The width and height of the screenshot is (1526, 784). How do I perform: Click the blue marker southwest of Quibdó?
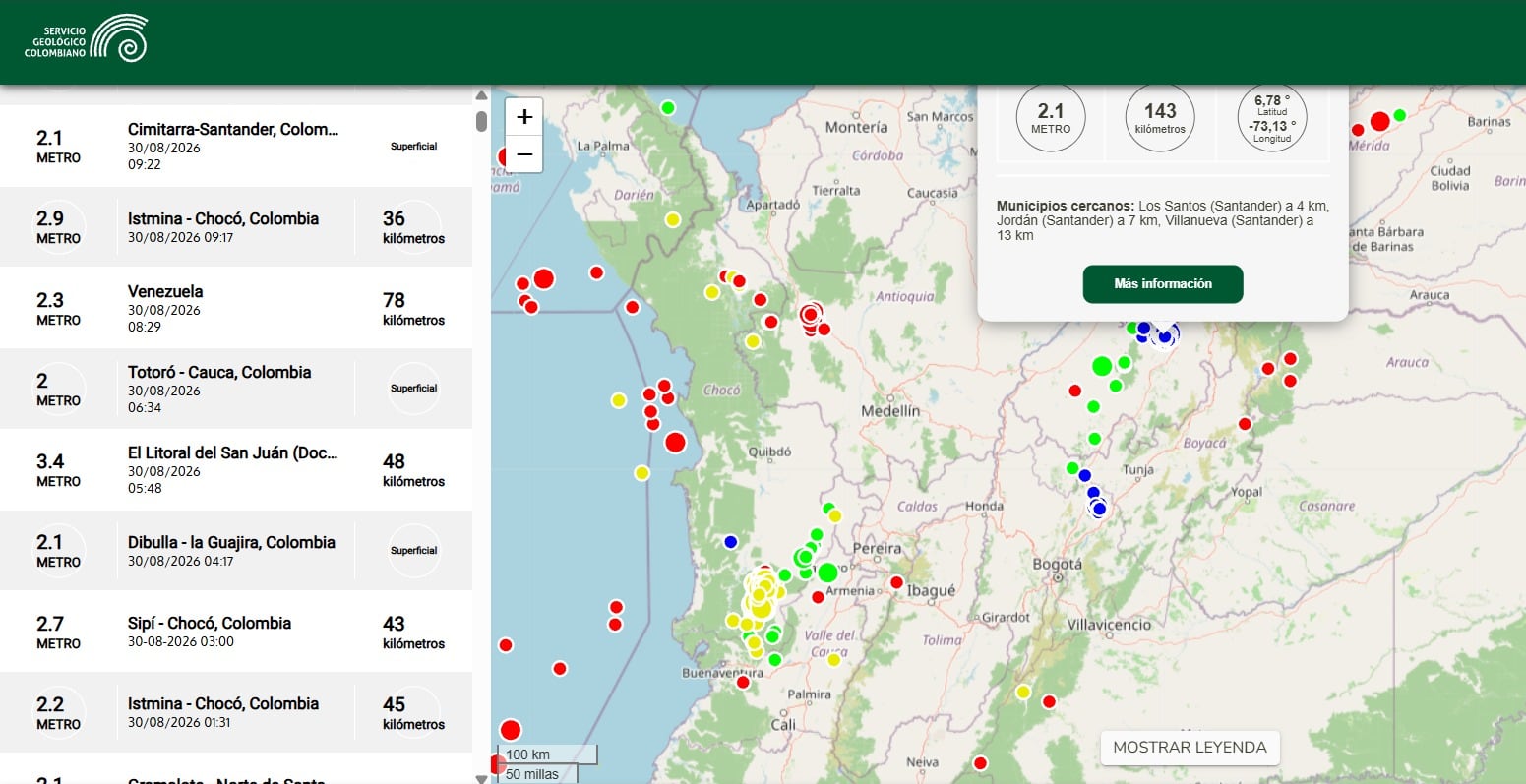pos(730,541)
